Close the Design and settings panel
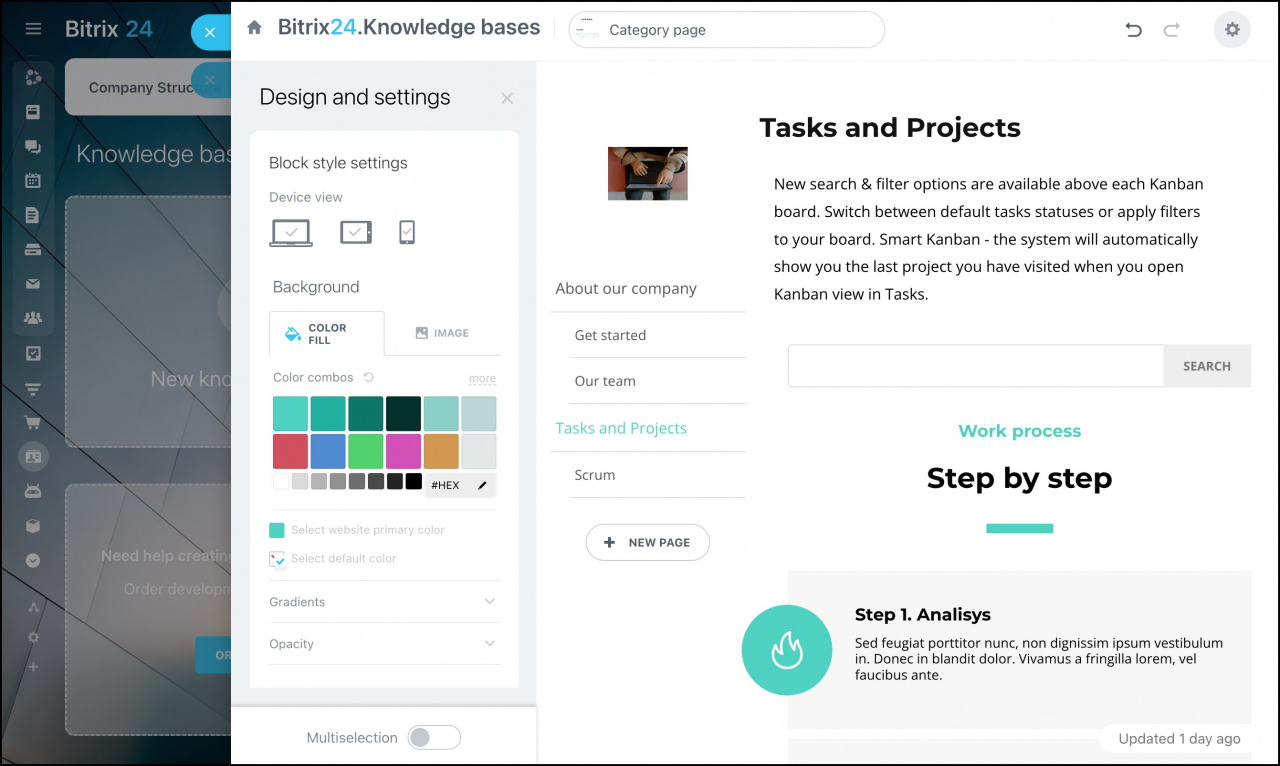Screen dimensions: 1280x766 click(x=507, y=98)
